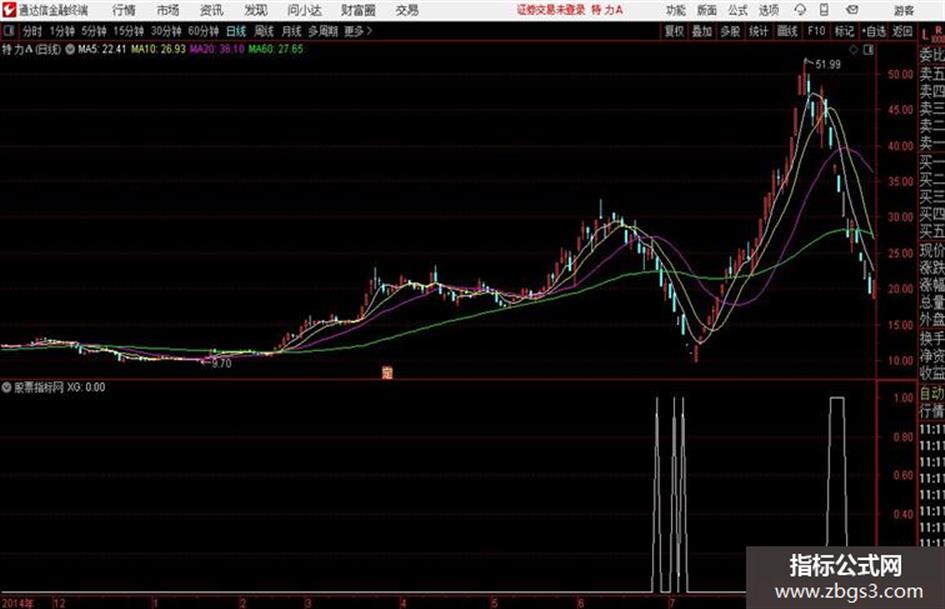Click the 通达信 app logo icon
Viewport: 945px width, 609px height.
pyautogui.click(x=9, y=10)
